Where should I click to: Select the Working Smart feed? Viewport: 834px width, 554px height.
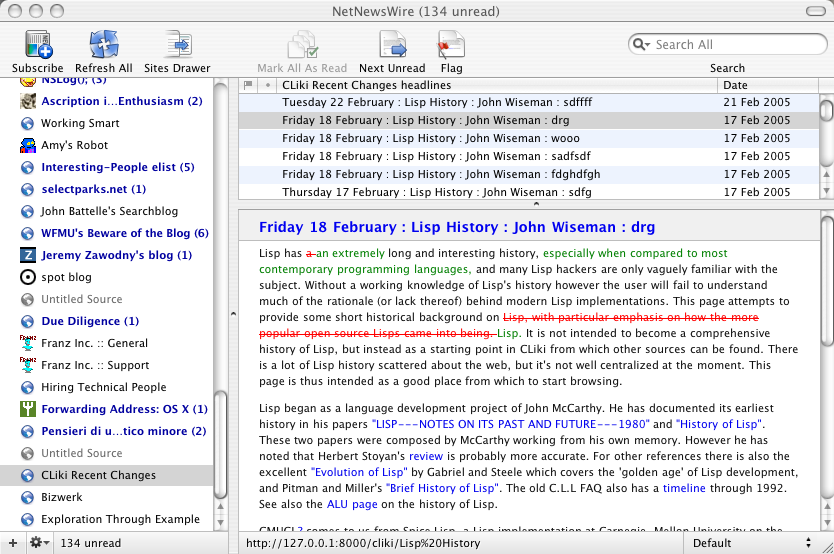pyautogui.click(x=80, y=123)
